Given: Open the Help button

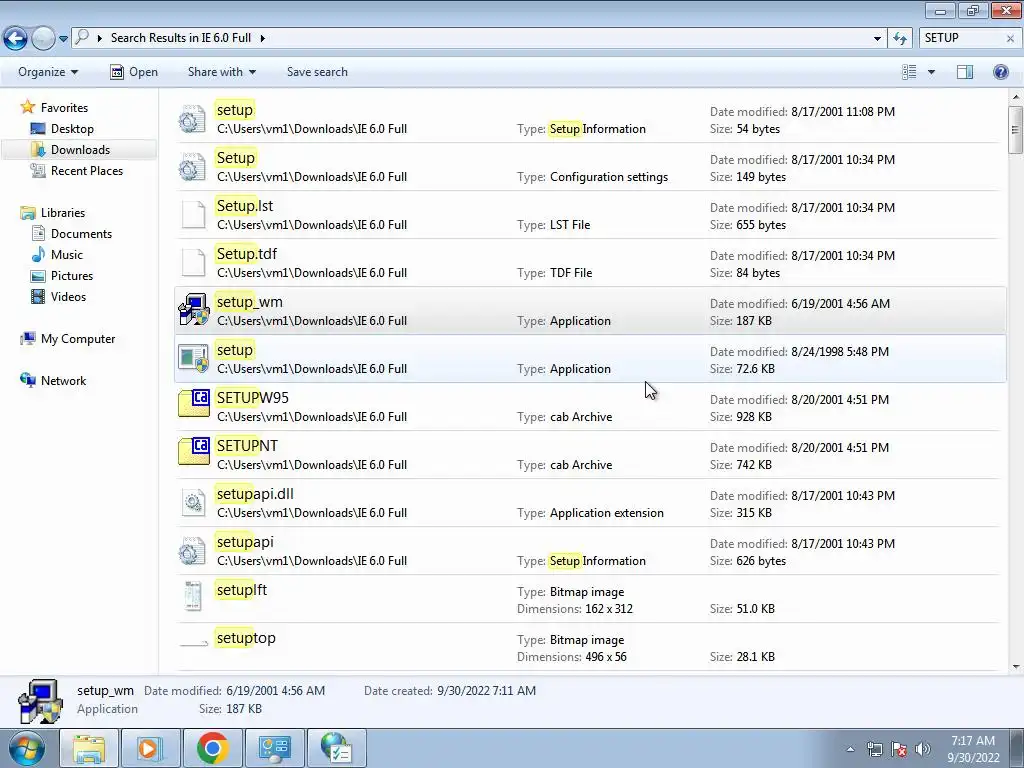Looking at the screenshot, I should 1000,72.
